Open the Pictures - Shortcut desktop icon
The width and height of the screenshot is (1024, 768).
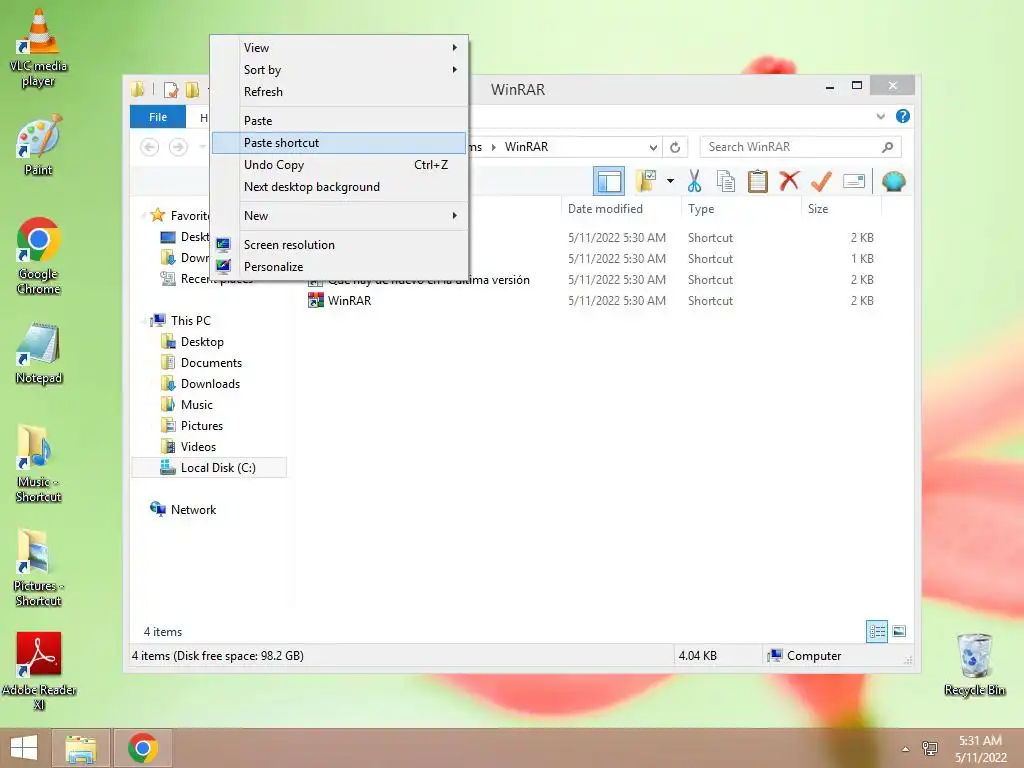[39, 568]
